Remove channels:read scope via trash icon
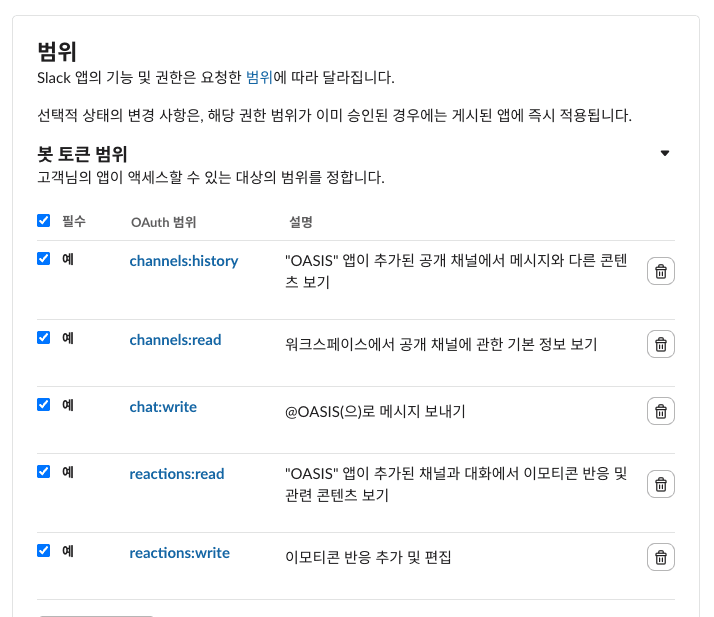 (660, 344)
